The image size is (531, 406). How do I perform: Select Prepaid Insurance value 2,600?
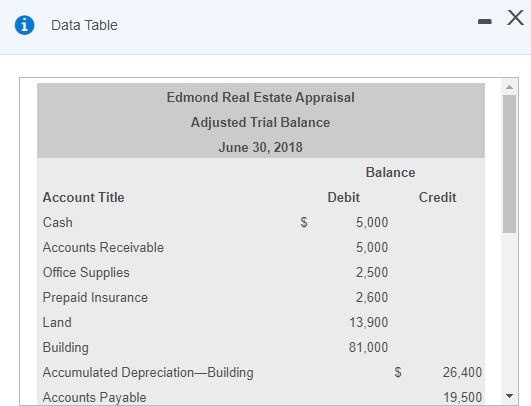(x=372, y=298)
